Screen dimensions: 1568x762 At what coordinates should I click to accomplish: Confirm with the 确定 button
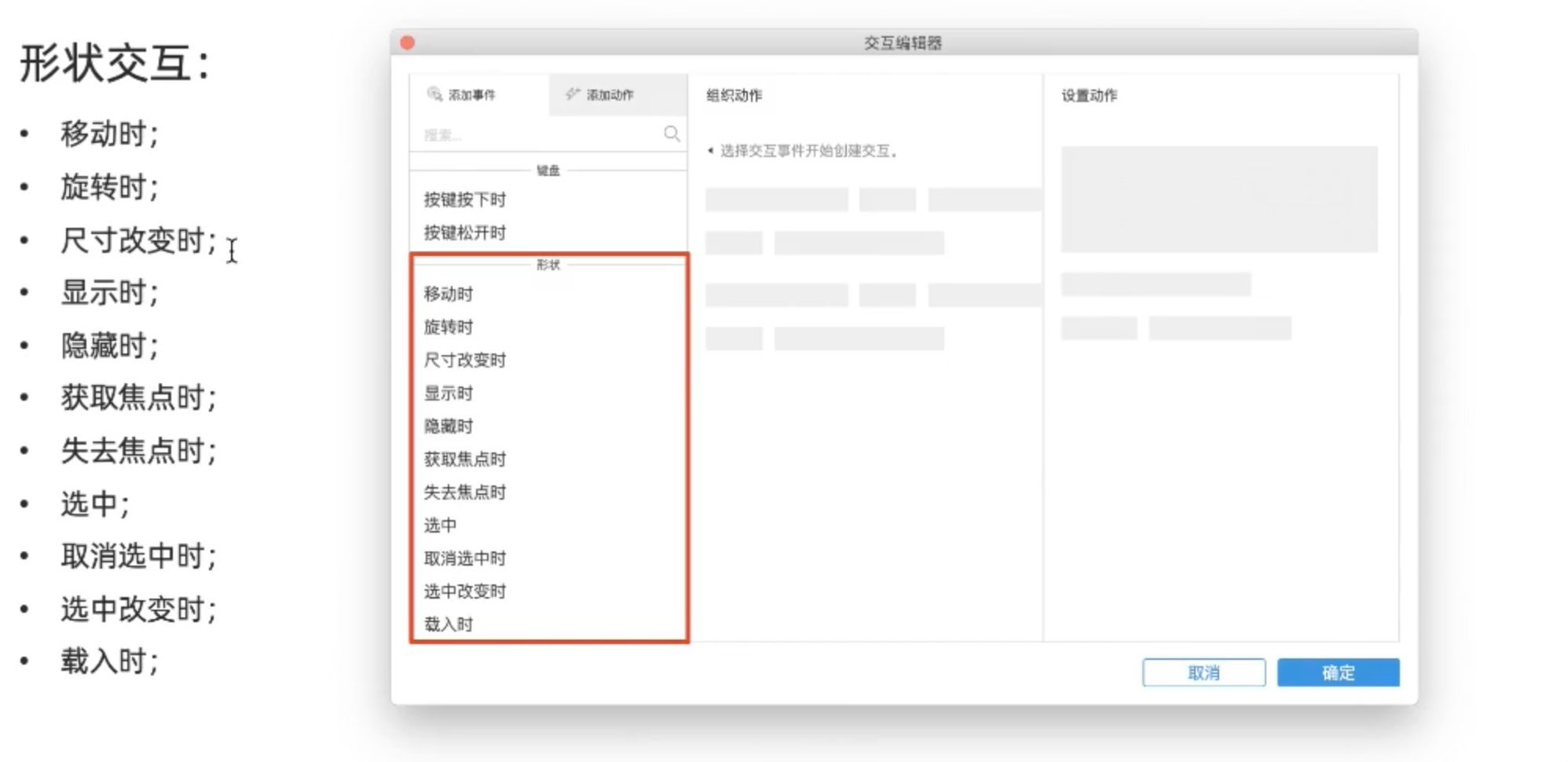[x=1338, y=672]
